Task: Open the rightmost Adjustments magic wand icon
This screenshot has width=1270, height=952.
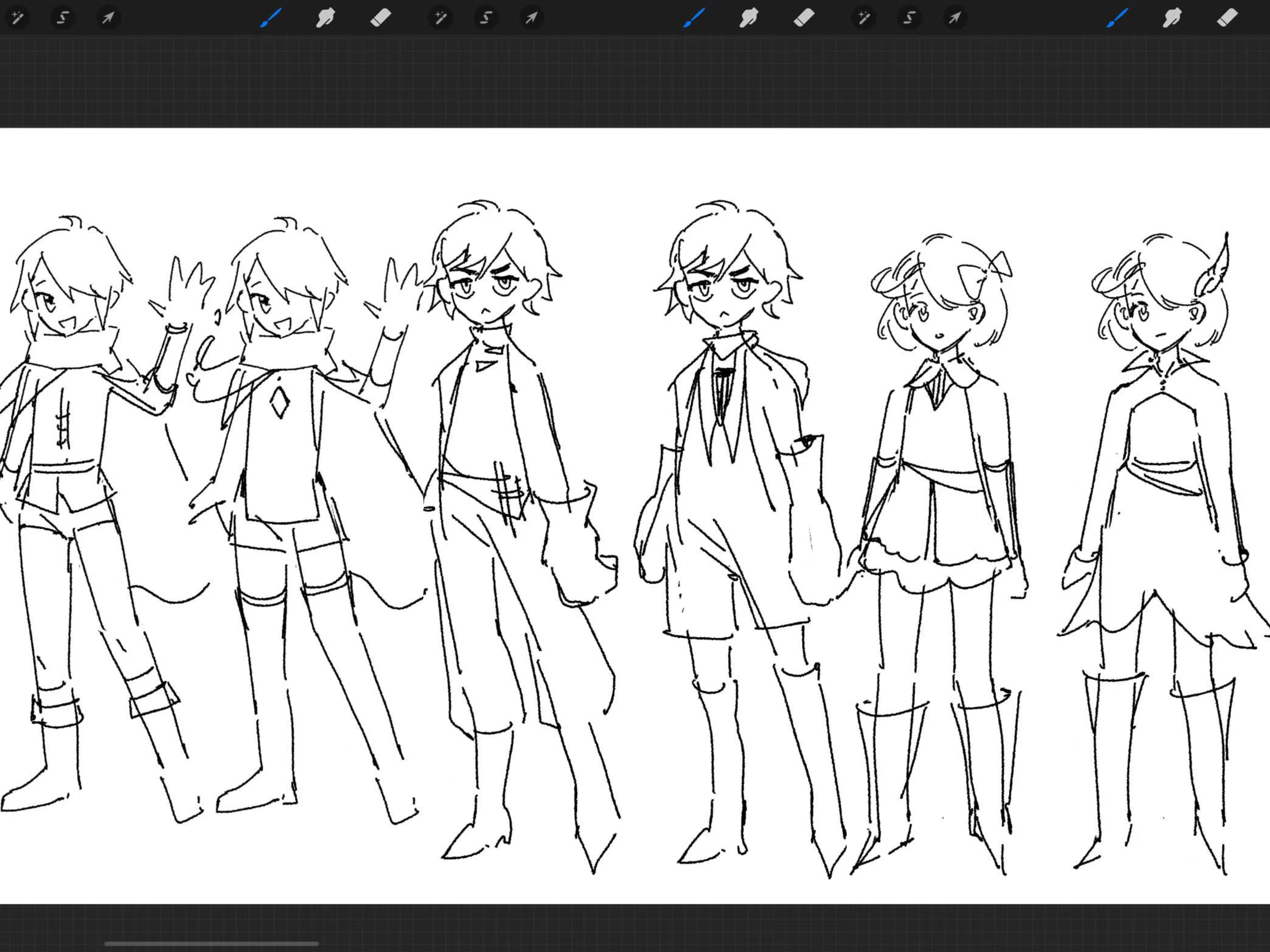Action: pos(864,18)
